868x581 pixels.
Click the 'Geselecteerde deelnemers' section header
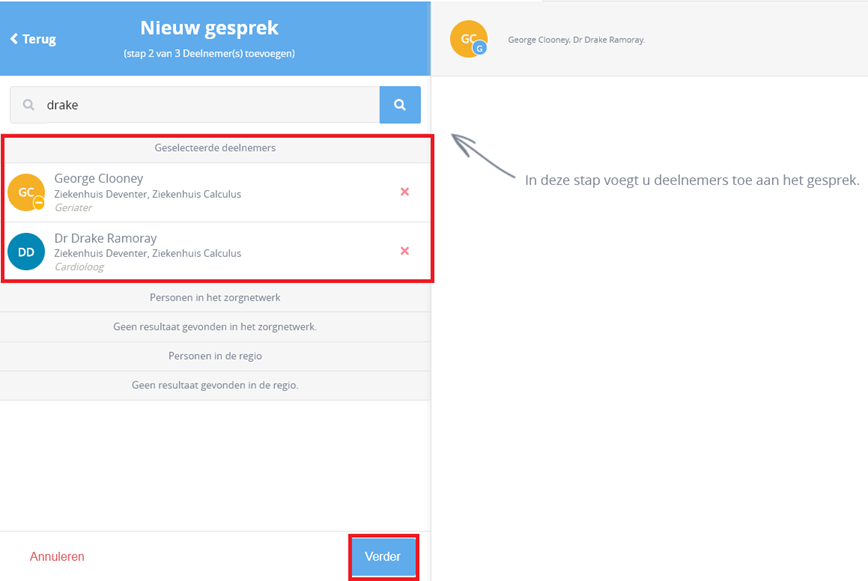click(x=217, y=148)
